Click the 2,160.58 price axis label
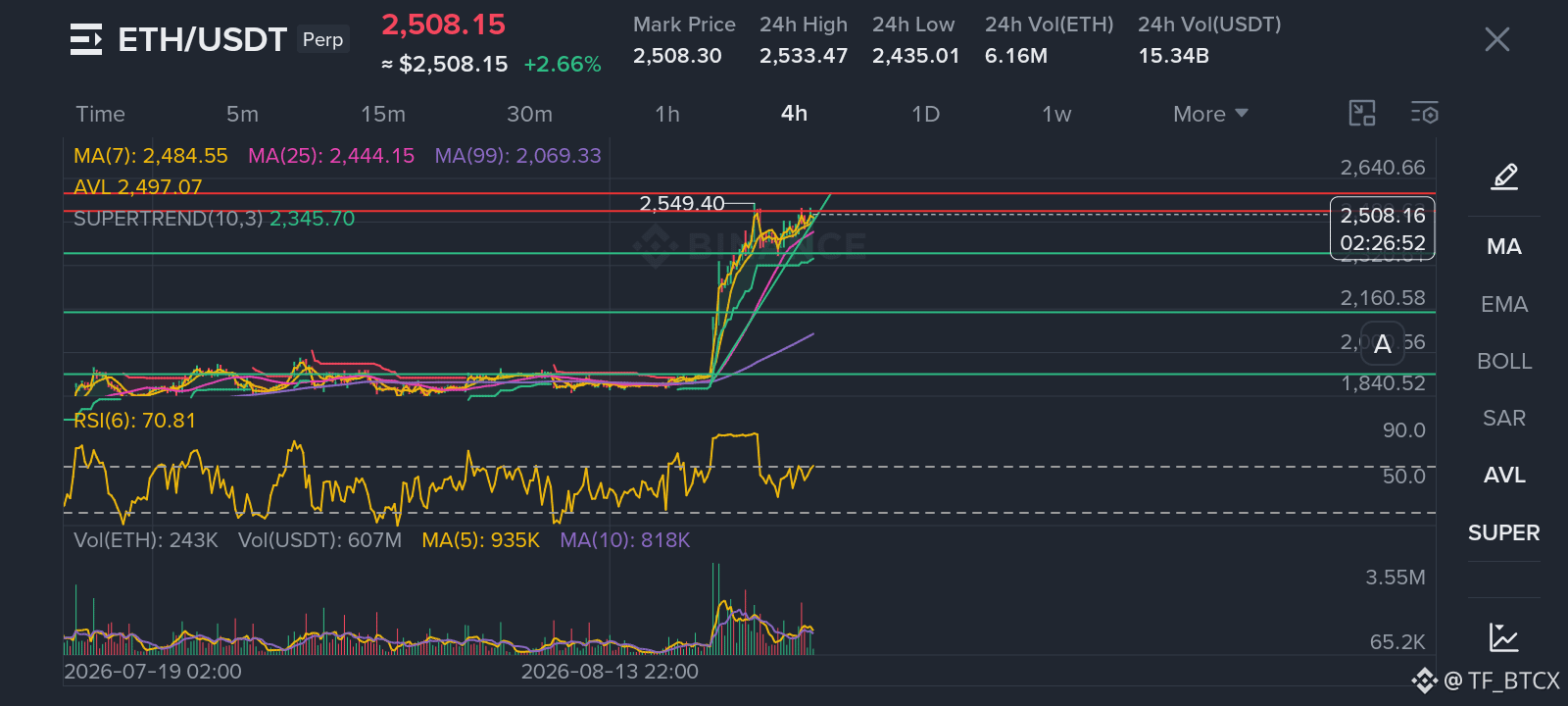The width and height of the screenshot is (1568, 706). click(x=1383, y=298)
